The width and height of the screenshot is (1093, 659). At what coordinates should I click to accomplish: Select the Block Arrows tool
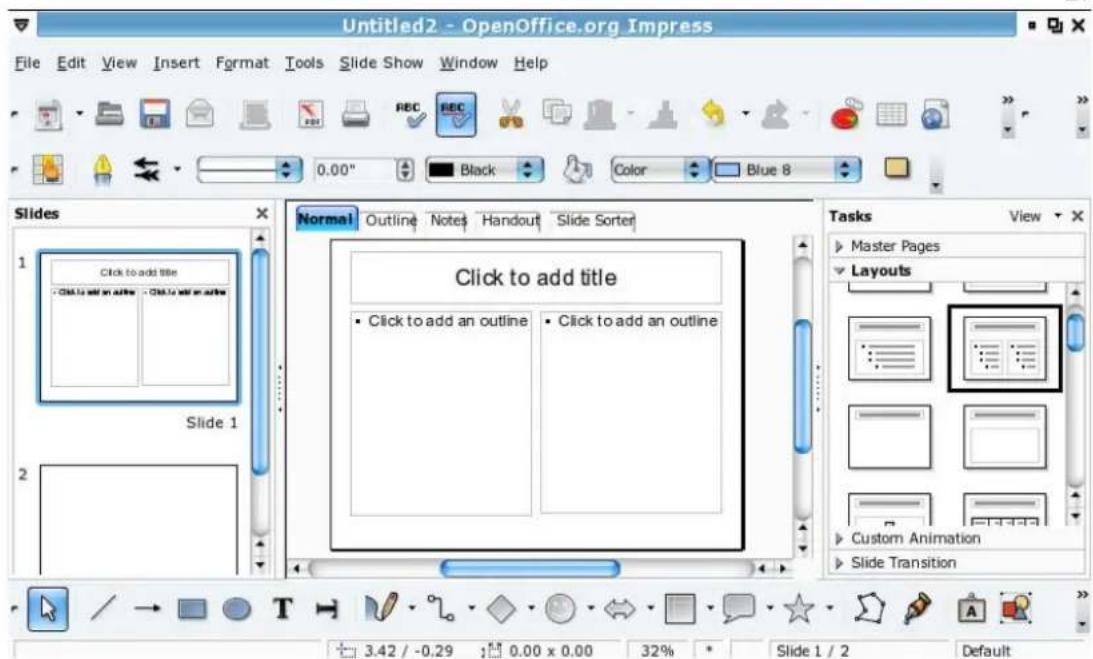(620, 609)
